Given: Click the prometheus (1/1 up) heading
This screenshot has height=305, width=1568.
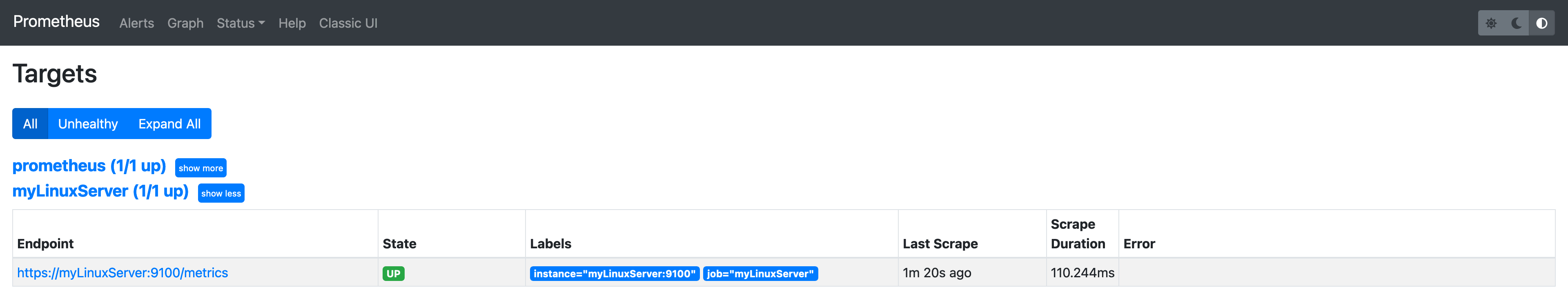Looking at the screenshot, I should (x=89, y=166).
